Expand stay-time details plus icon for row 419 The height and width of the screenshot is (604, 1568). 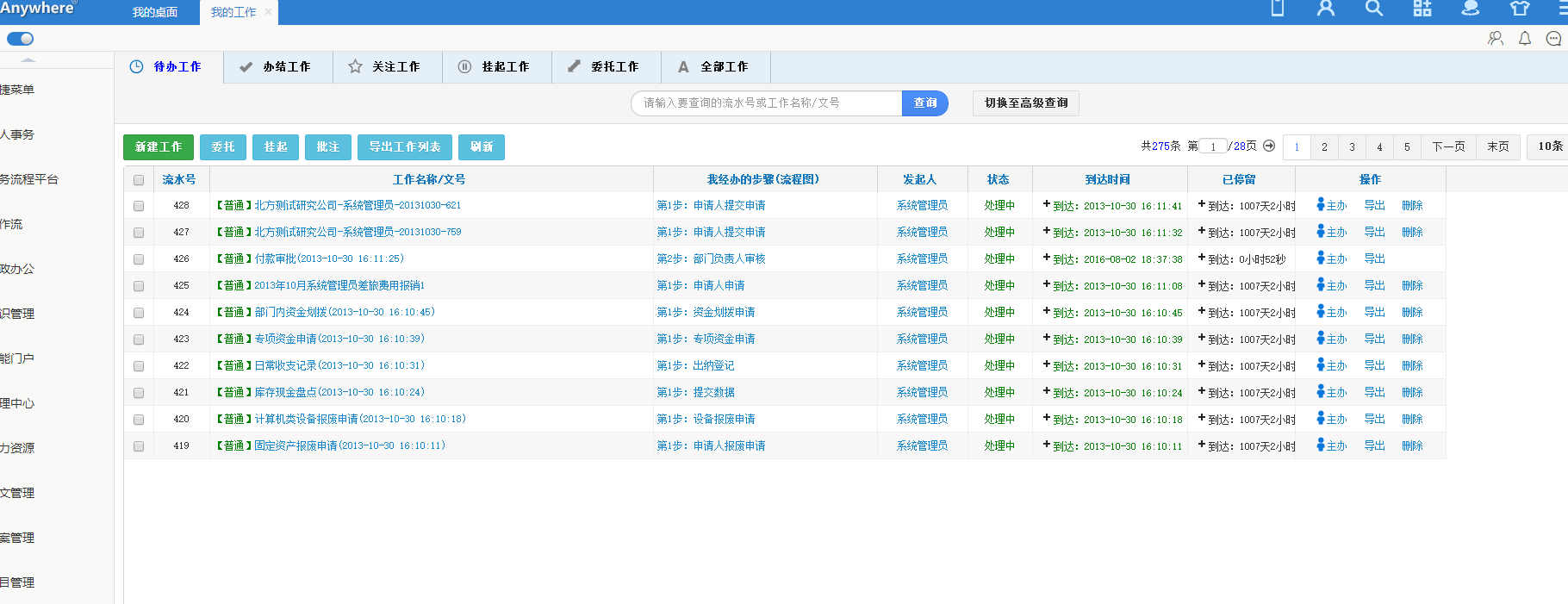click(x=1202, y=445)
